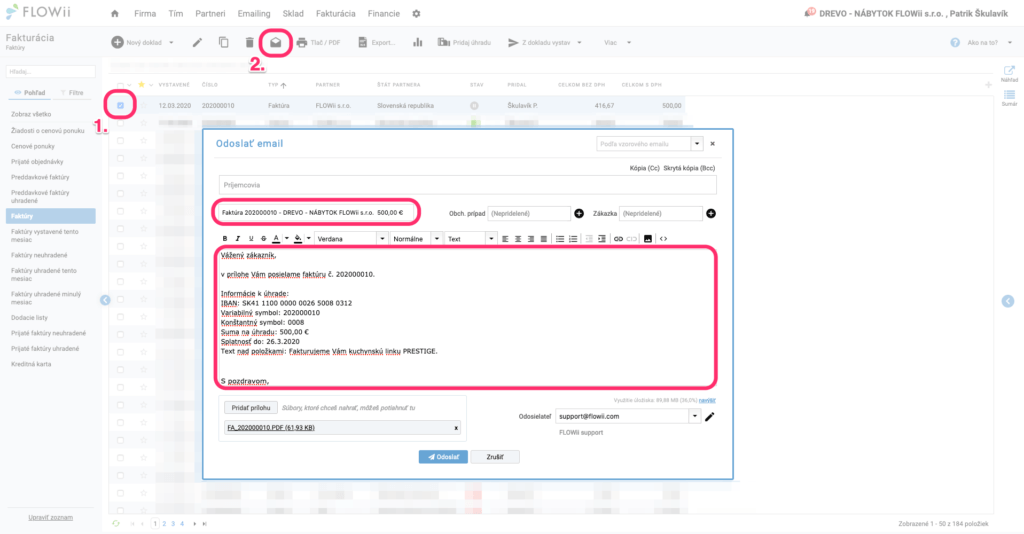1024x534 pixels.
Task: Apply underline formatting in email editor
Action: point(251,239)
